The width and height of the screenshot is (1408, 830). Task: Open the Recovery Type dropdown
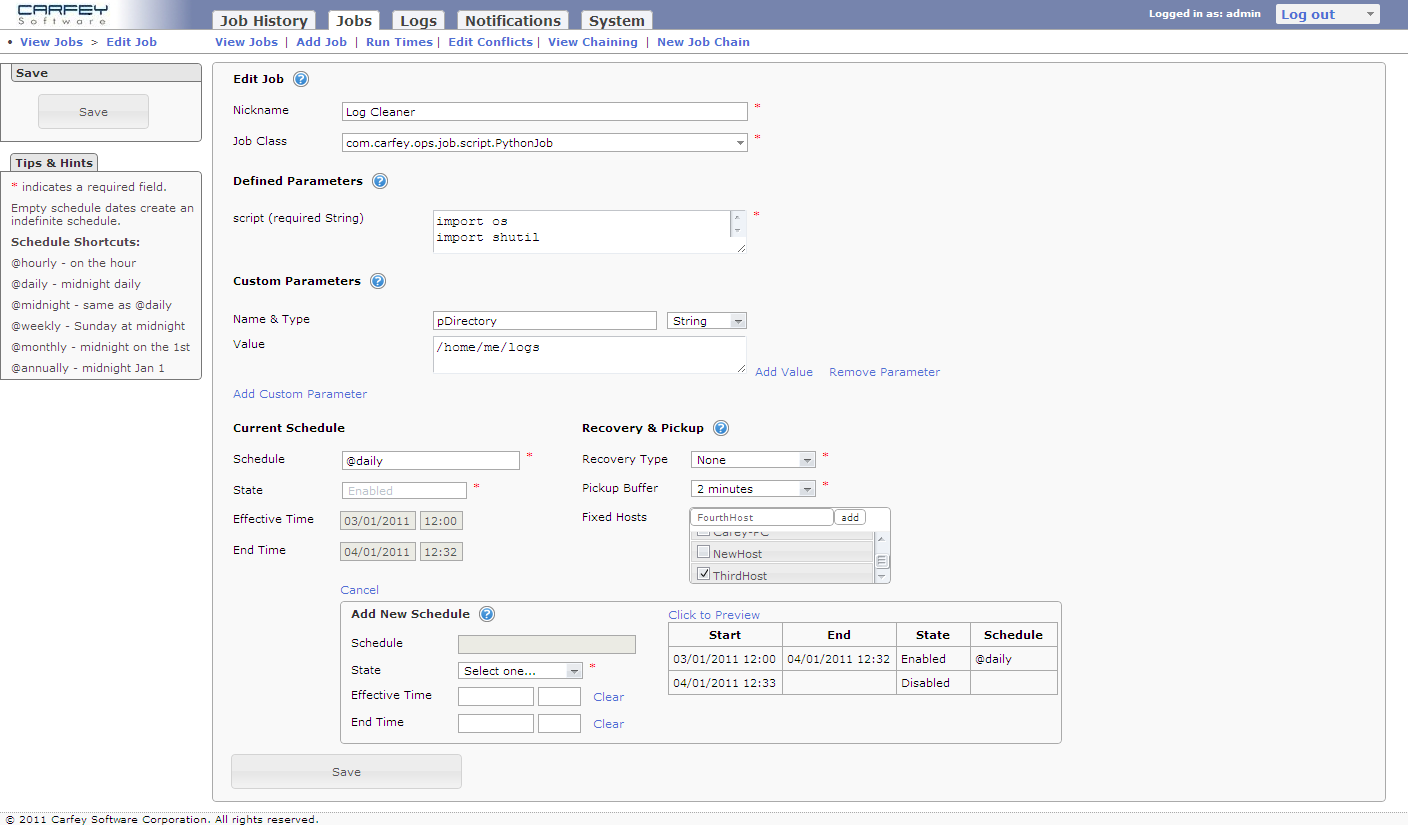[753, 460]
